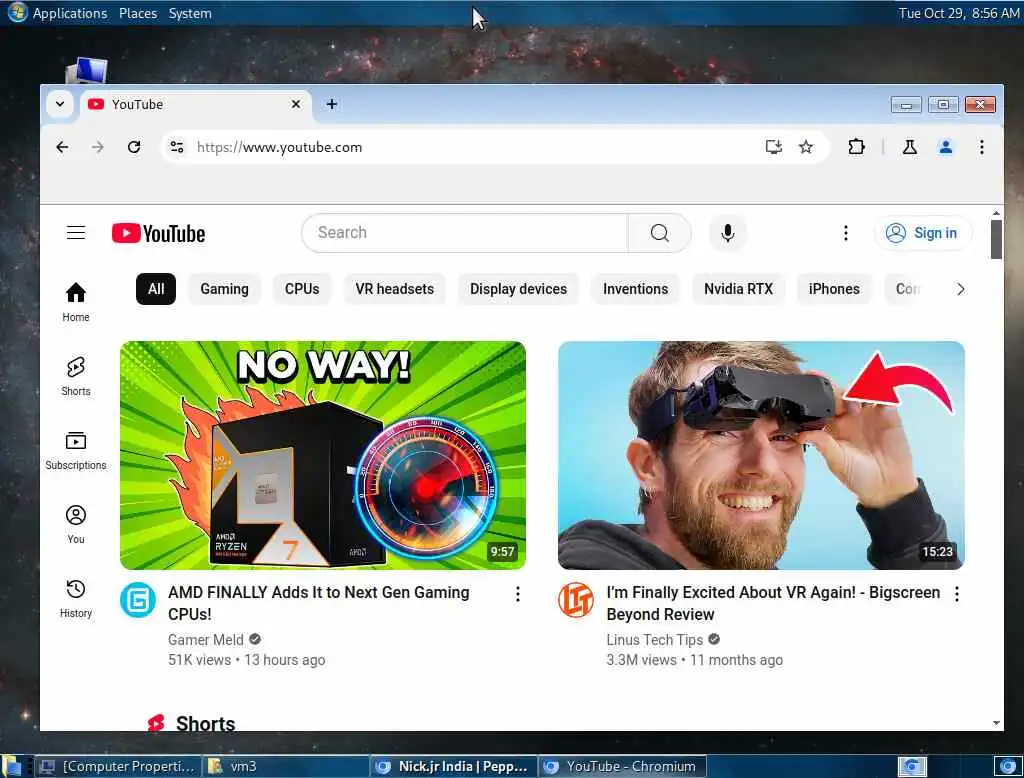Image resolution: width=1024 pixels, height=778 pixels.
Task: Open options menu for Bigscreen Beyond video
Action: pyautogui.click(x=956, y=594)
